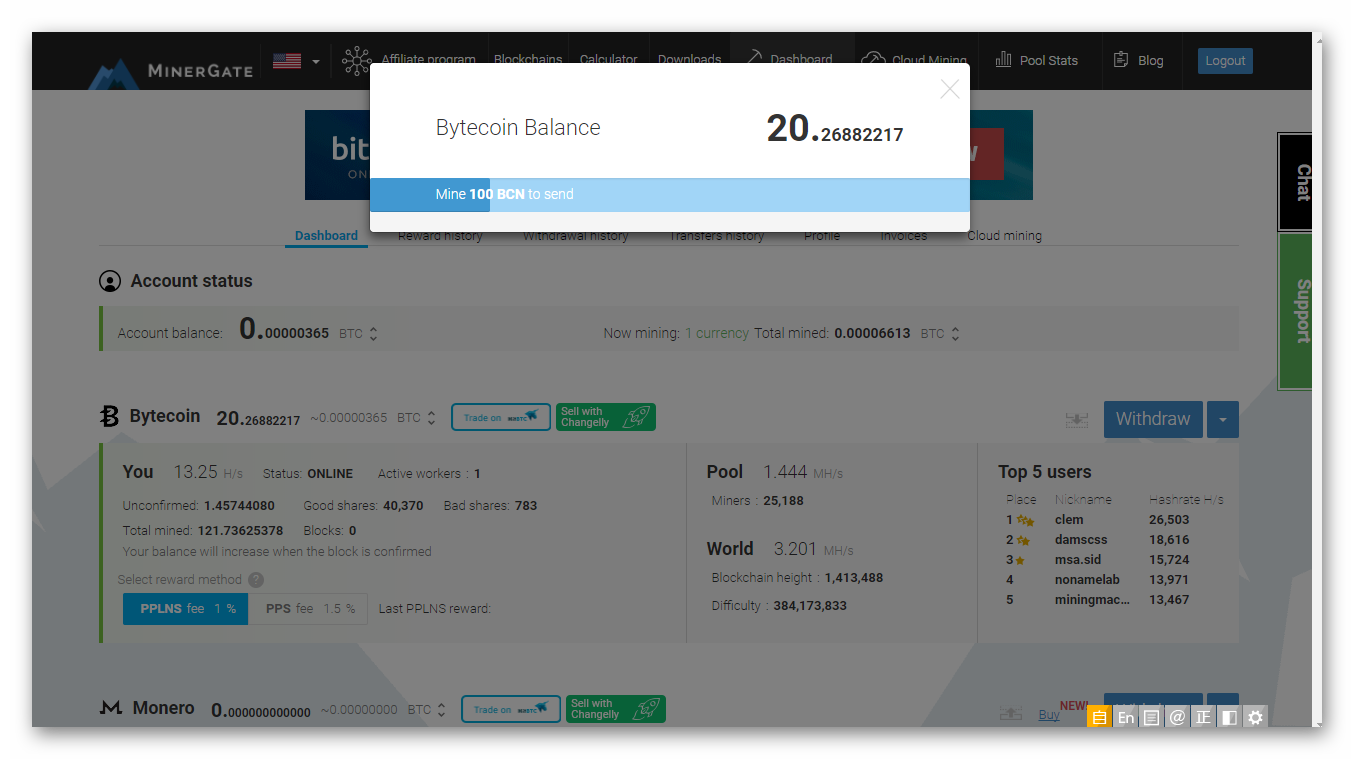Click top user 'msa.sid' nickname

[x=1078, y=560]
